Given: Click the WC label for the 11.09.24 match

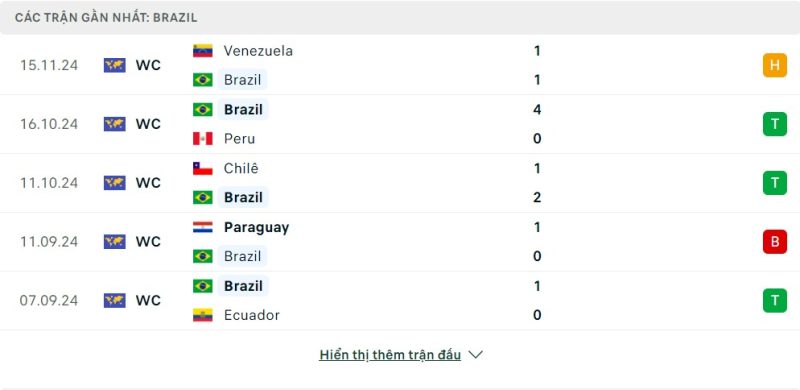Looking at the screenshot, I should tap(148, 241).
